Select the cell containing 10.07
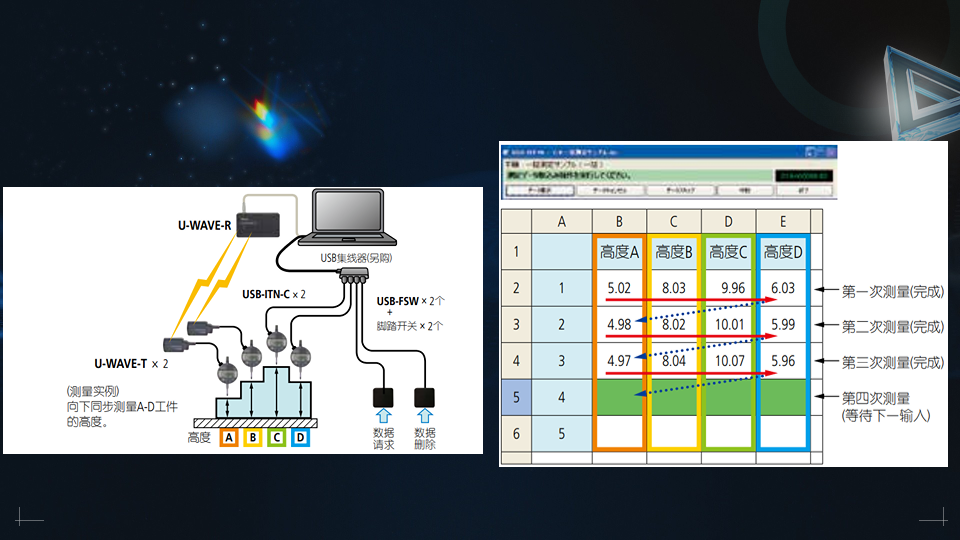Image resolution: width=960 pixels, height=540 pixels. (729, 361)
